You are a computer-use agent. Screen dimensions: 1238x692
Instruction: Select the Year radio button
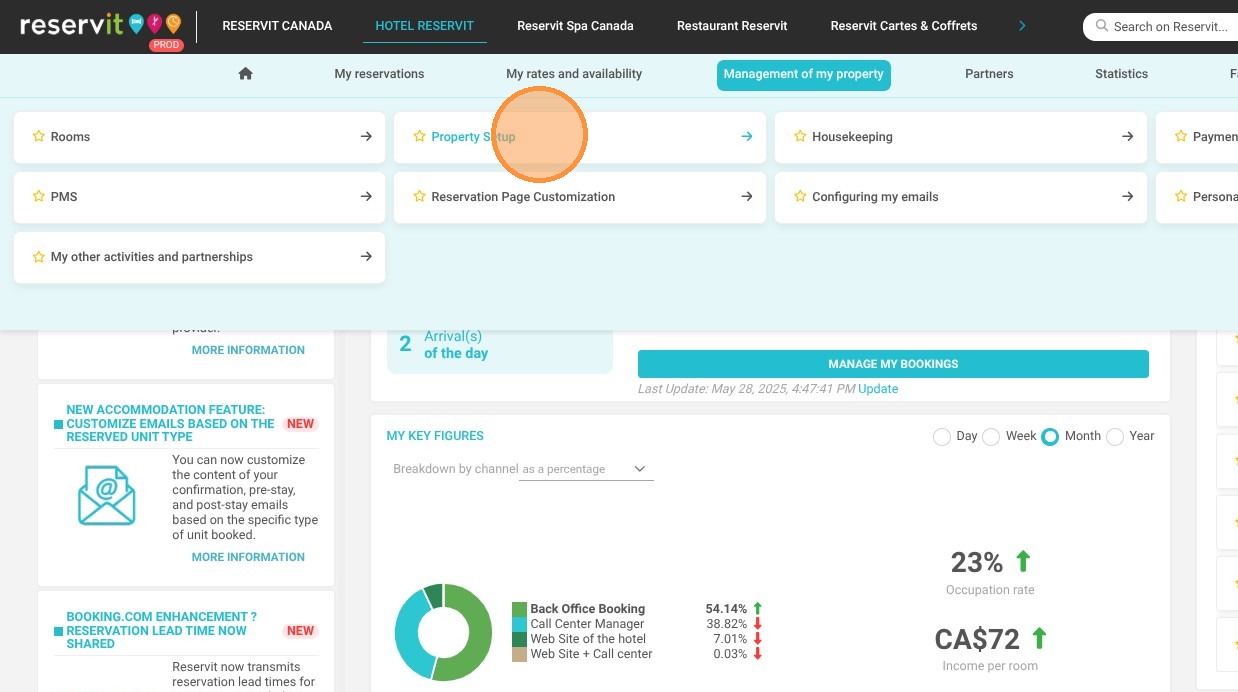coord(1115,437)
